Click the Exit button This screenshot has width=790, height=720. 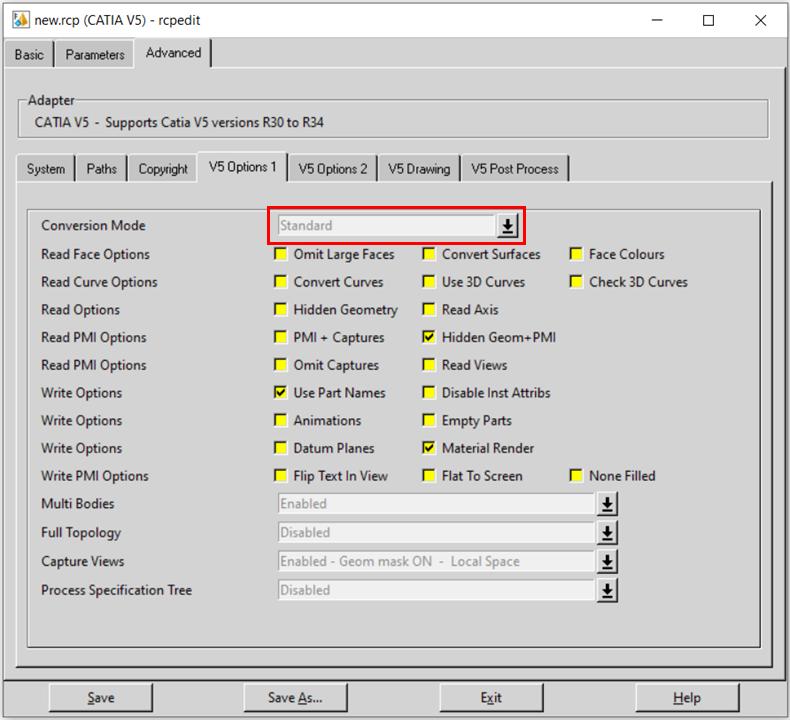pos(491,698)
